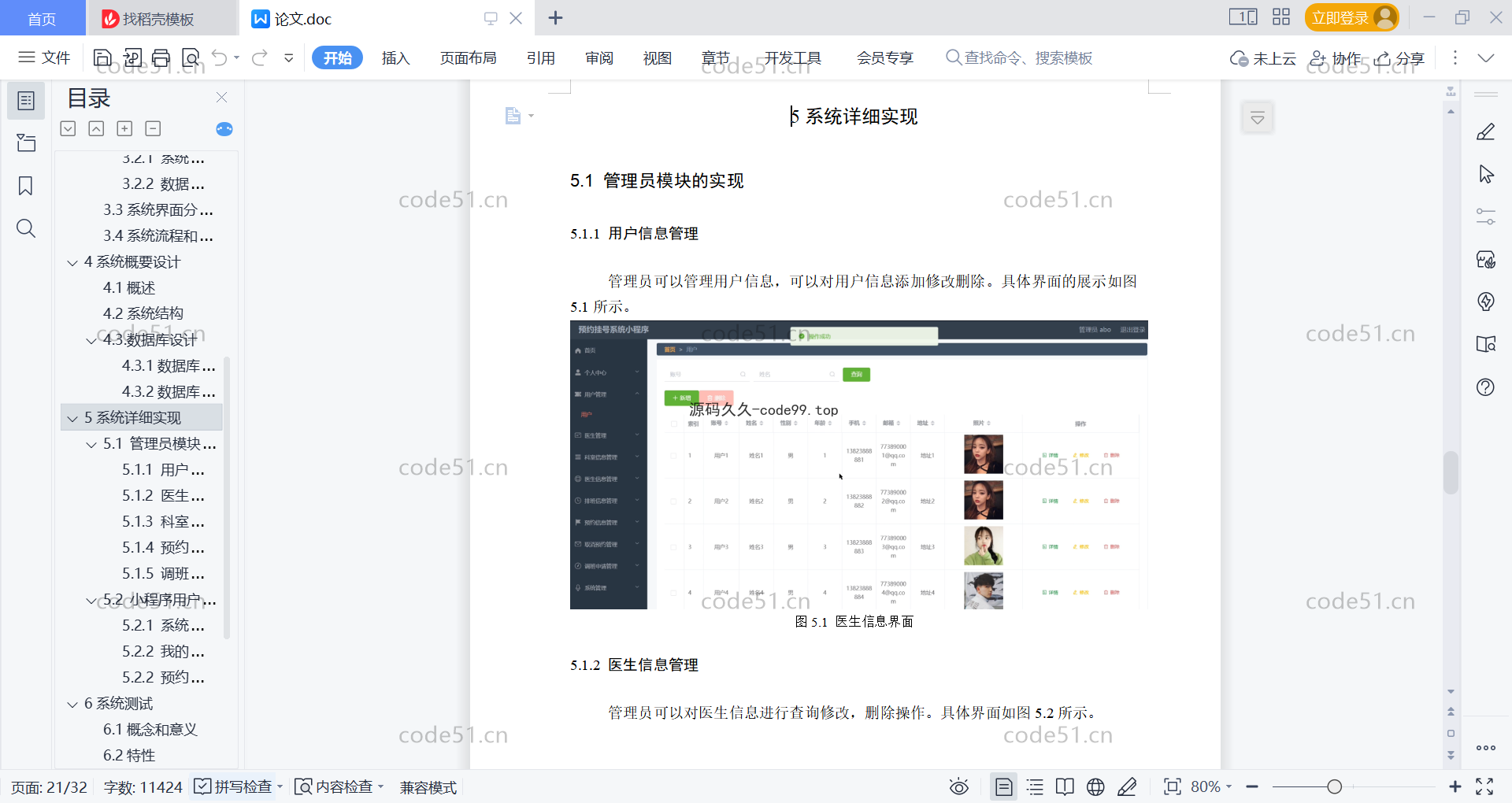Click 页面: 21/32 in status bar
The image size is (1512, 803).
(x=49, y=787)
